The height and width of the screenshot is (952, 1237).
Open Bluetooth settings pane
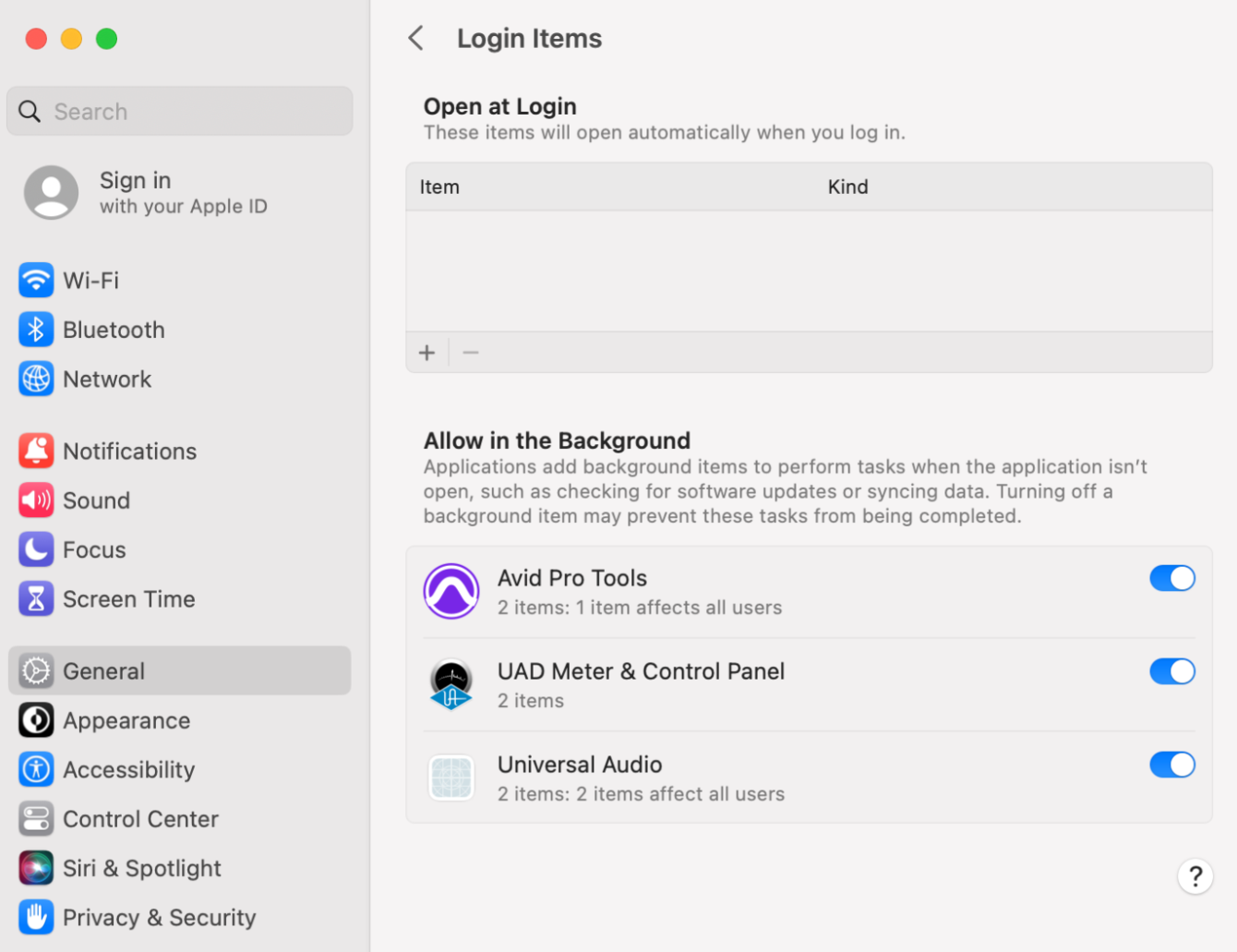click(x=179, y=330)
